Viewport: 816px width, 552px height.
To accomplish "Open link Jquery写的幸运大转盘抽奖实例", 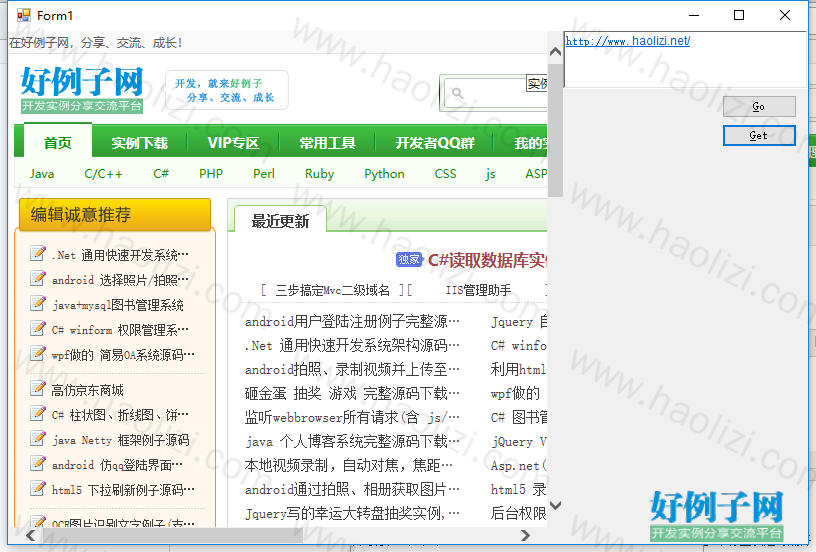I will (352, 514).
